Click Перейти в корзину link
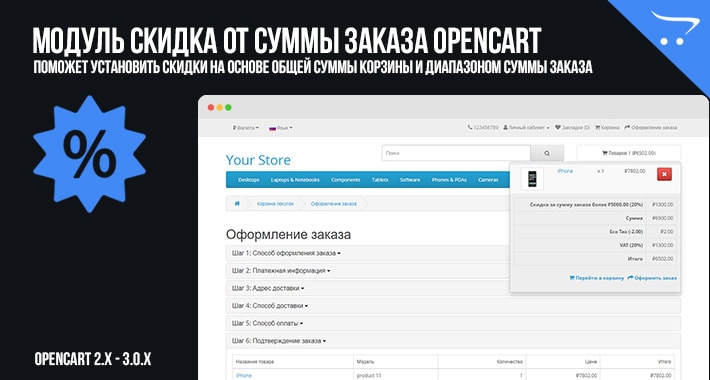 coord(597,278)
